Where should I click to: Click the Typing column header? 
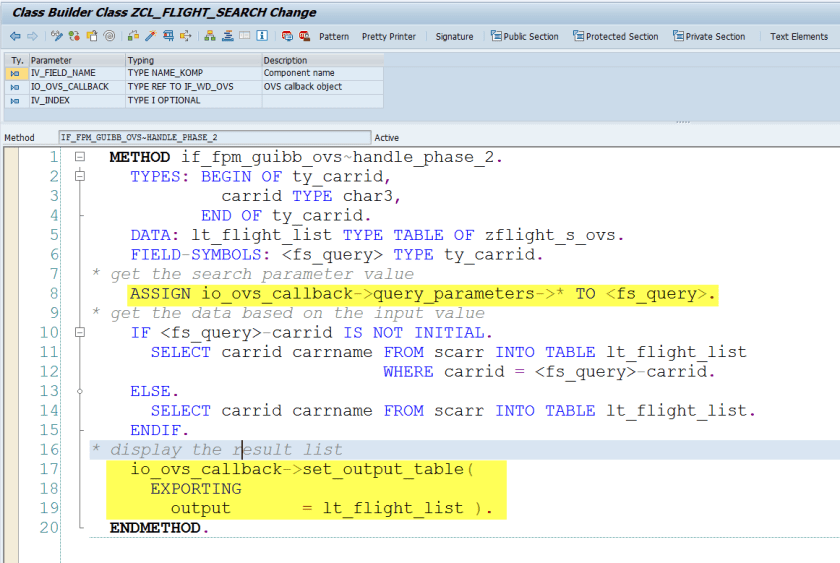(193, 61)
